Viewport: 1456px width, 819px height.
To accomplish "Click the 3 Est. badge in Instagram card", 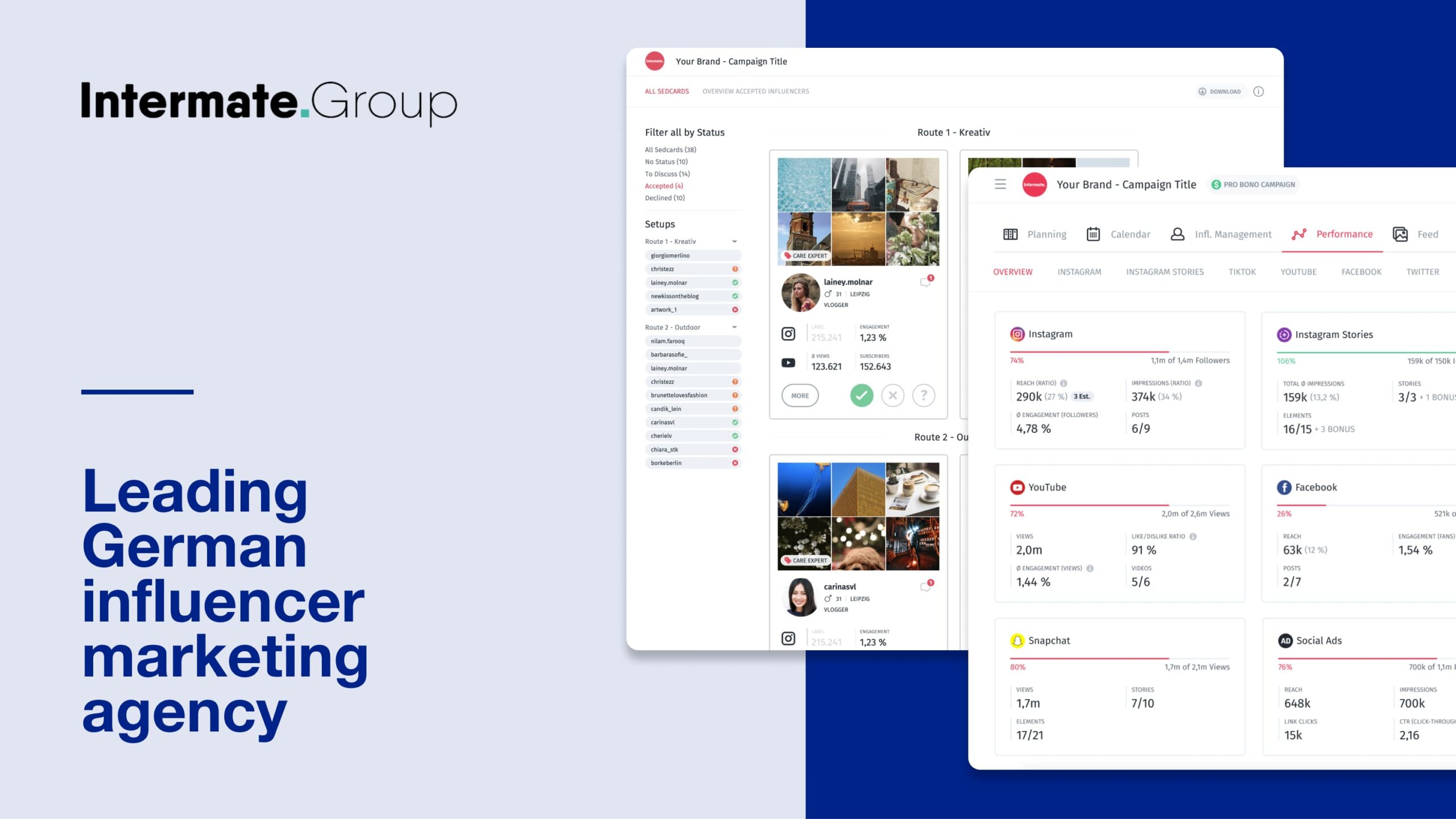I will pyautogui.click(x=1082, y=397).
